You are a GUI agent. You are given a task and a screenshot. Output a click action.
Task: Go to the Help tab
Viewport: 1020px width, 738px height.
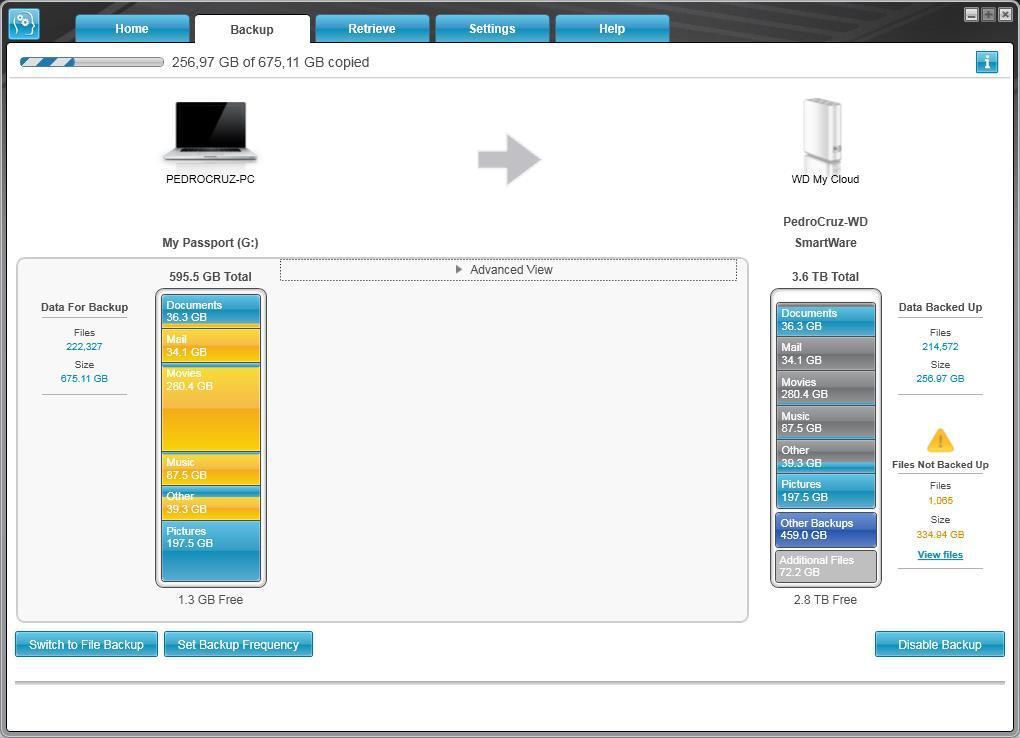612,29
